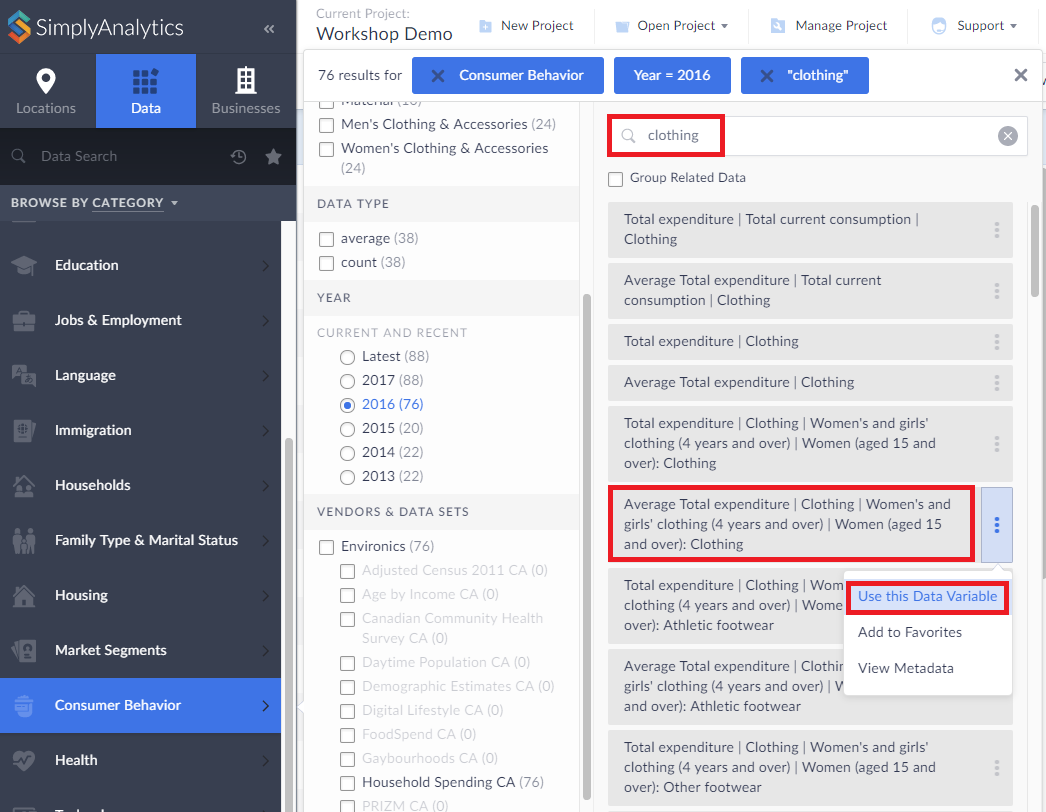Click the search history clock icon
Image resolution: width=1046 pixels, height=812 pixels.
(238, 157)
